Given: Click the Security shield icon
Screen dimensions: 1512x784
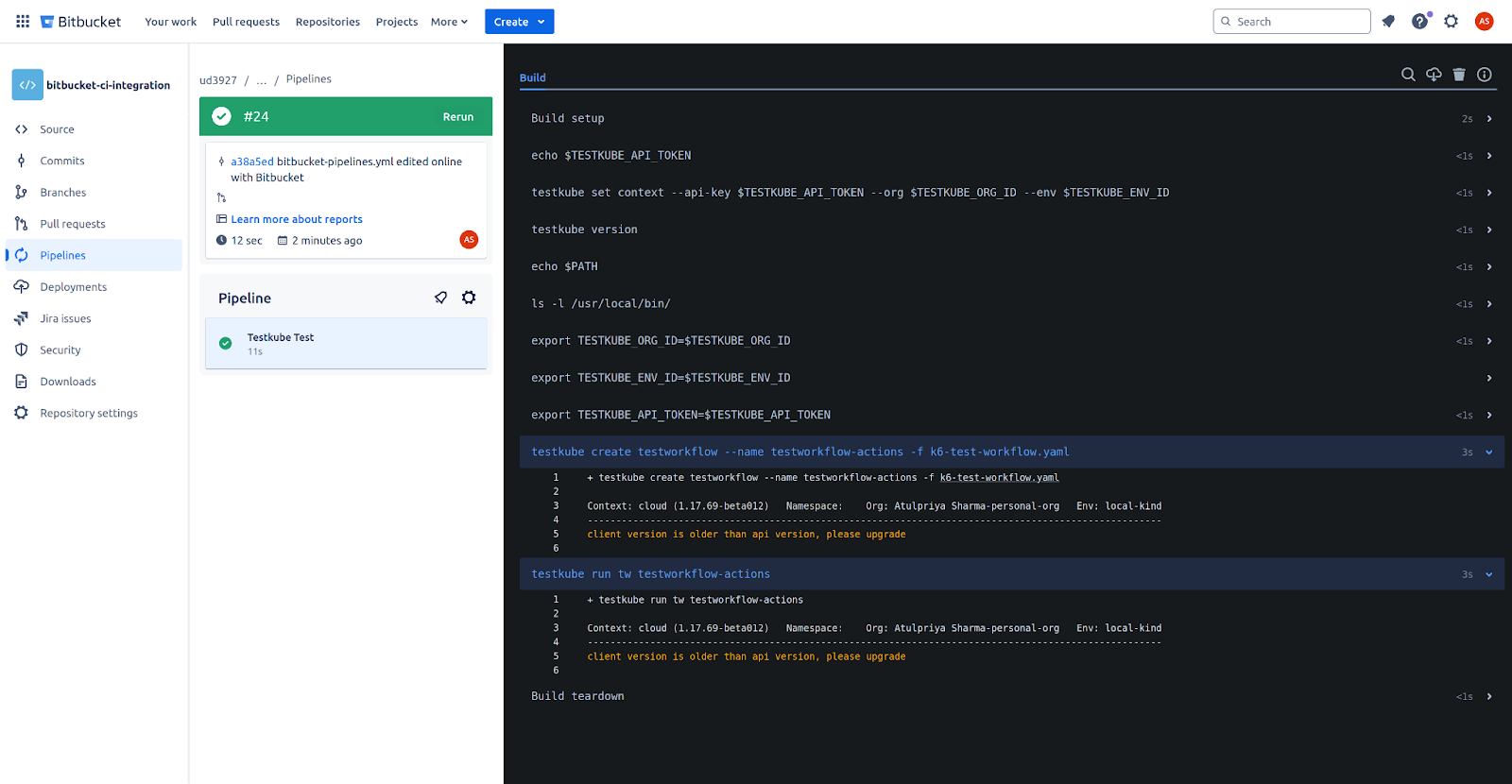Looking at the screenshot, I should (22, 349).
